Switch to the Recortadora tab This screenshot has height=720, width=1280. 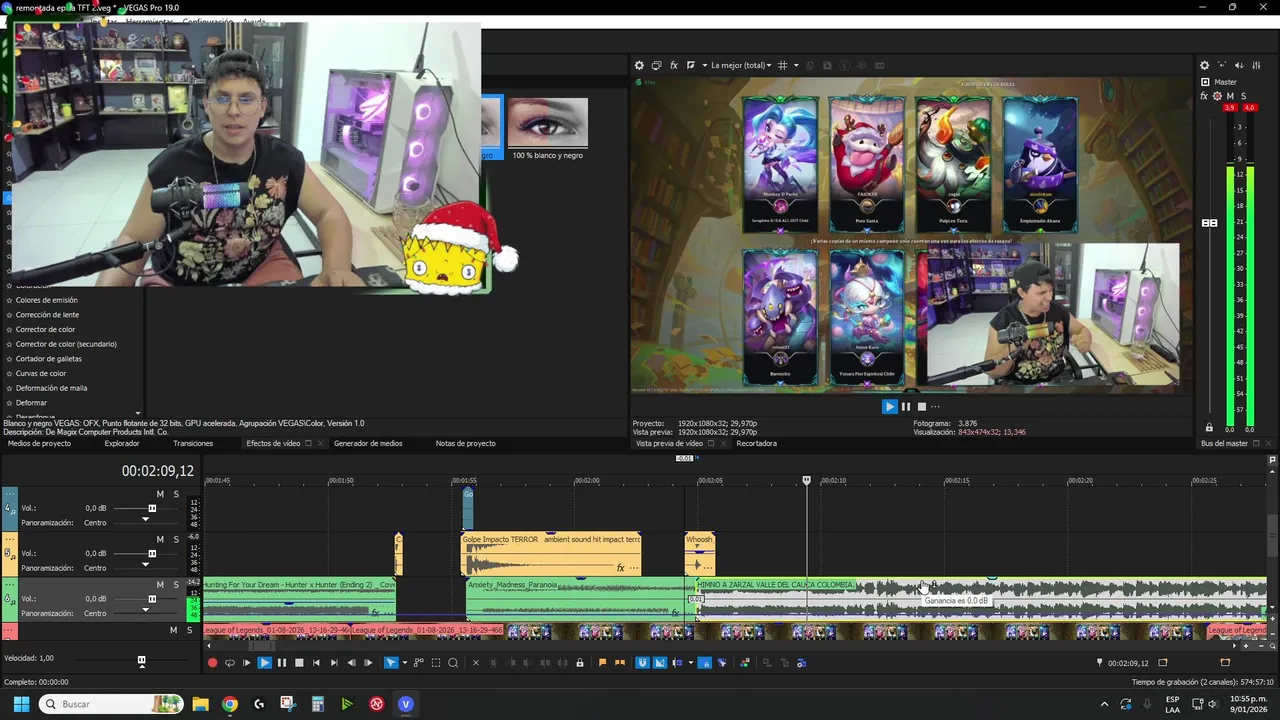click(757, 443)
